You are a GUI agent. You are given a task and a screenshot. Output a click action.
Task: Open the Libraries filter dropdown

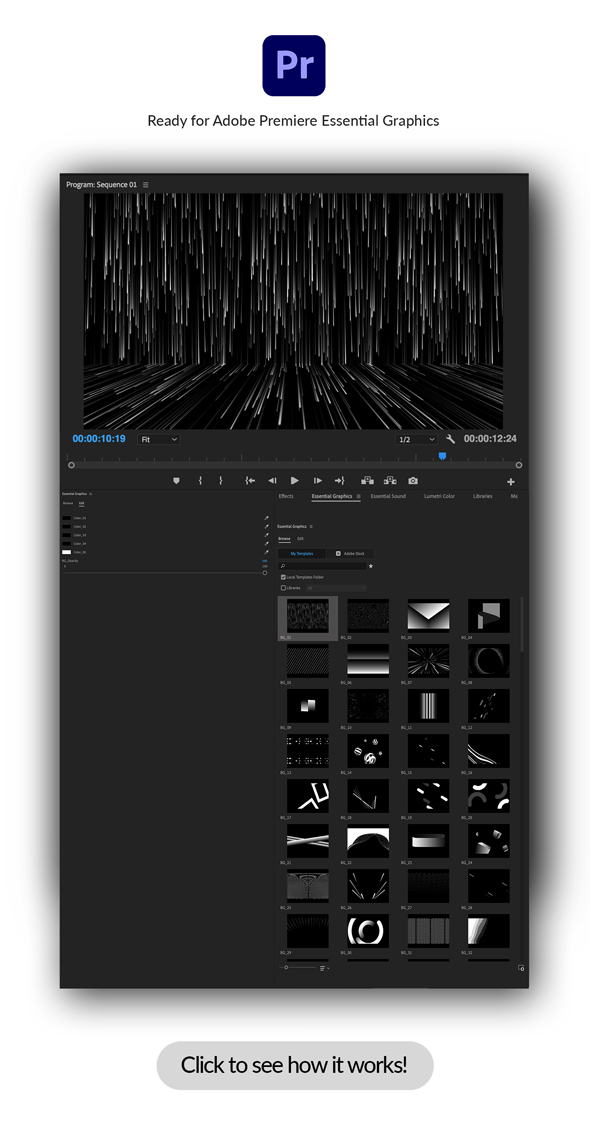[x=335, y=588]
